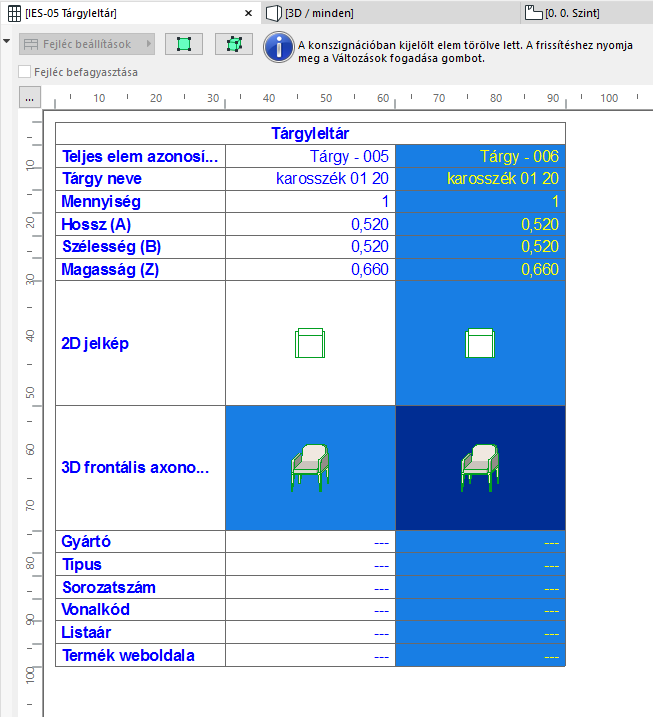Select the Mennyiség header cell
Image resolution: width=653 pixels, height=717 pixels.
pyautogui.click(x=140, y=202)
